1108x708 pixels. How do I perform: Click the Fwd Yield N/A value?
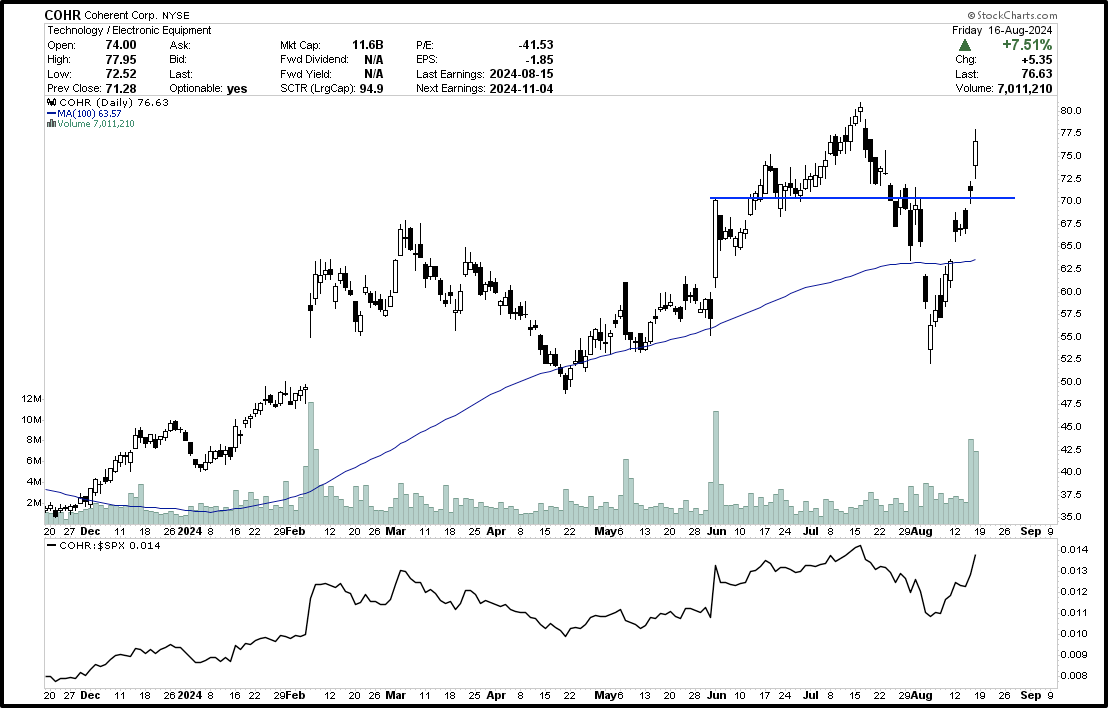coord(374,74)
